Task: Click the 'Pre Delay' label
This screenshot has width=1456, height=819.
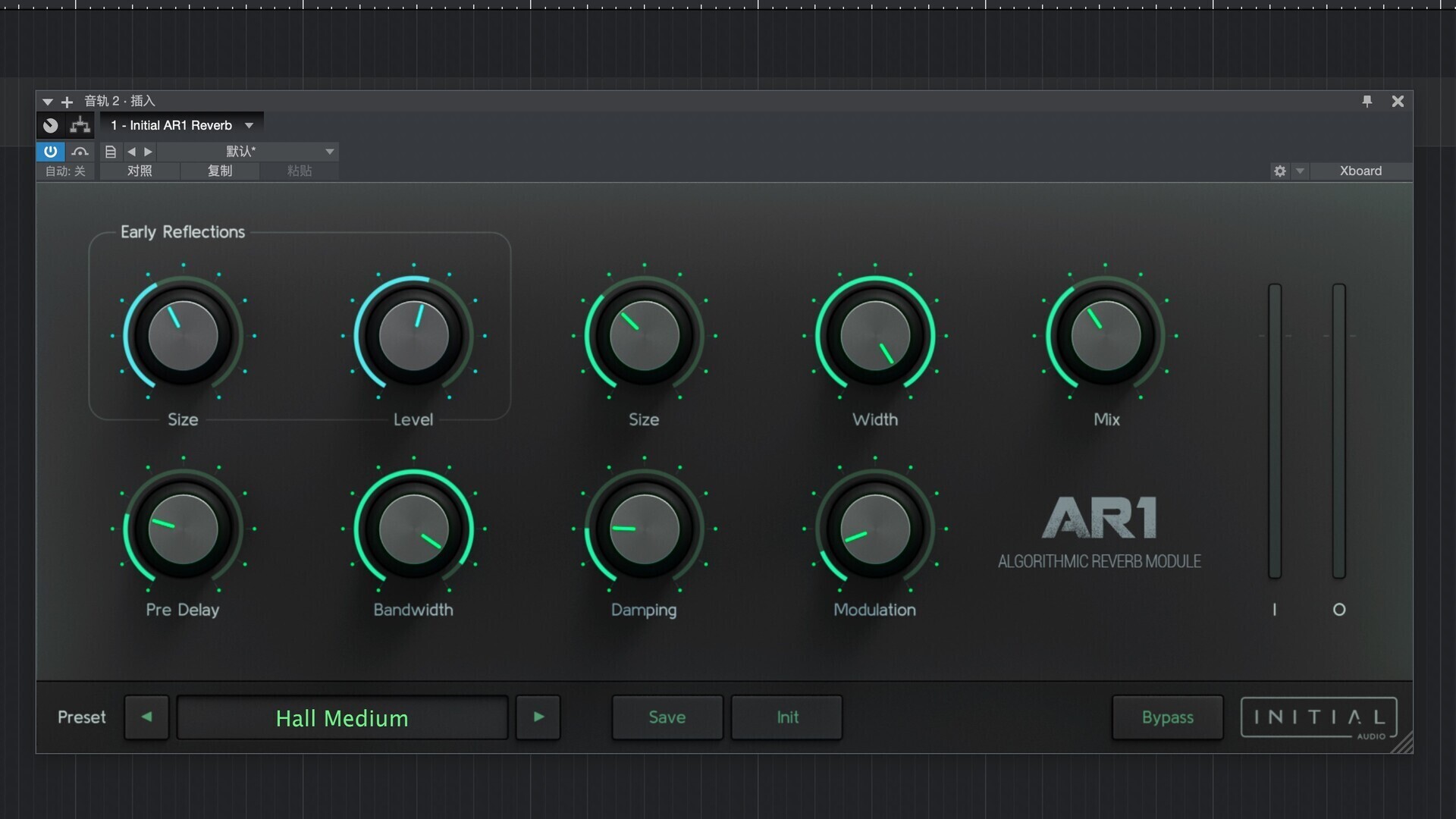Action: pos(183,610)
